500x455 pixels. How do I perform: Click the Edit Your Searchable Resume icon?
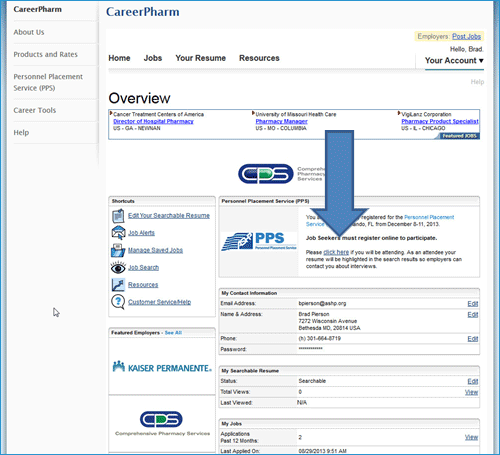[x=118, y=216]
